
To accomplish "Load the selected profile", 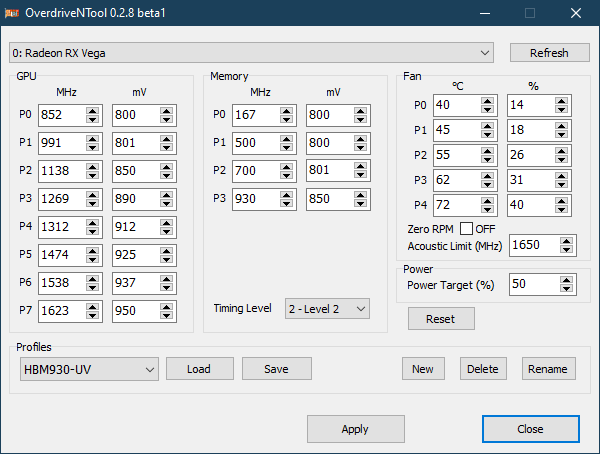I will 200,369.
